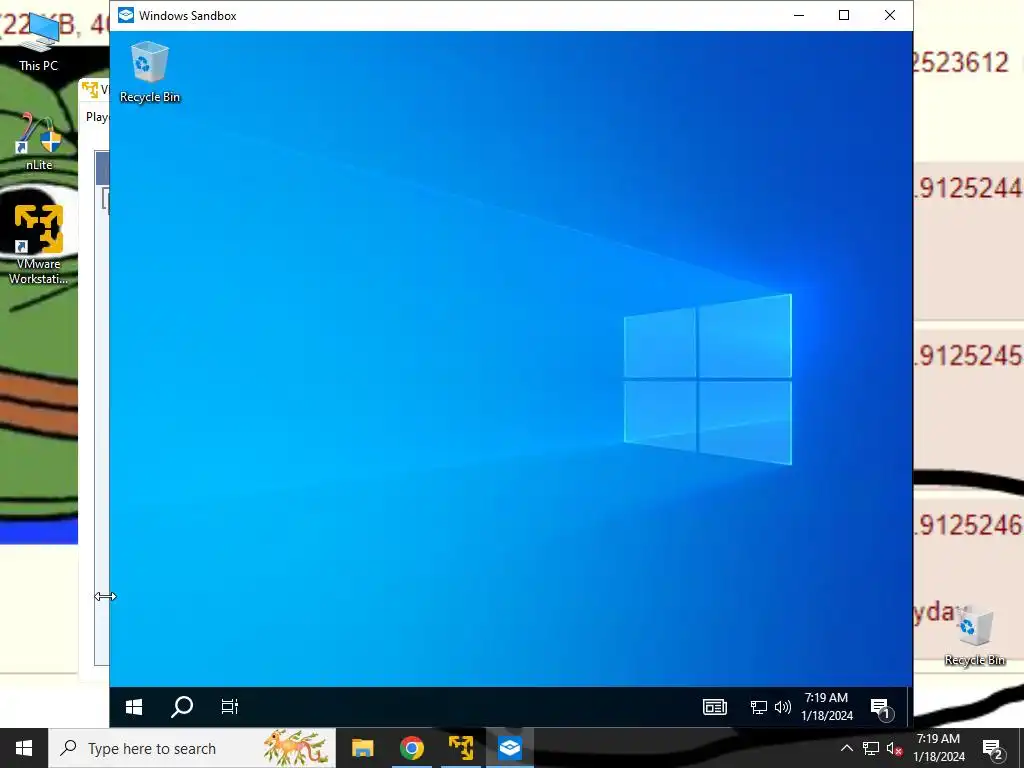Select the VMware Workstation shortcut on desktop
This screenshot has width=1024, height=768.
point(38,244)
